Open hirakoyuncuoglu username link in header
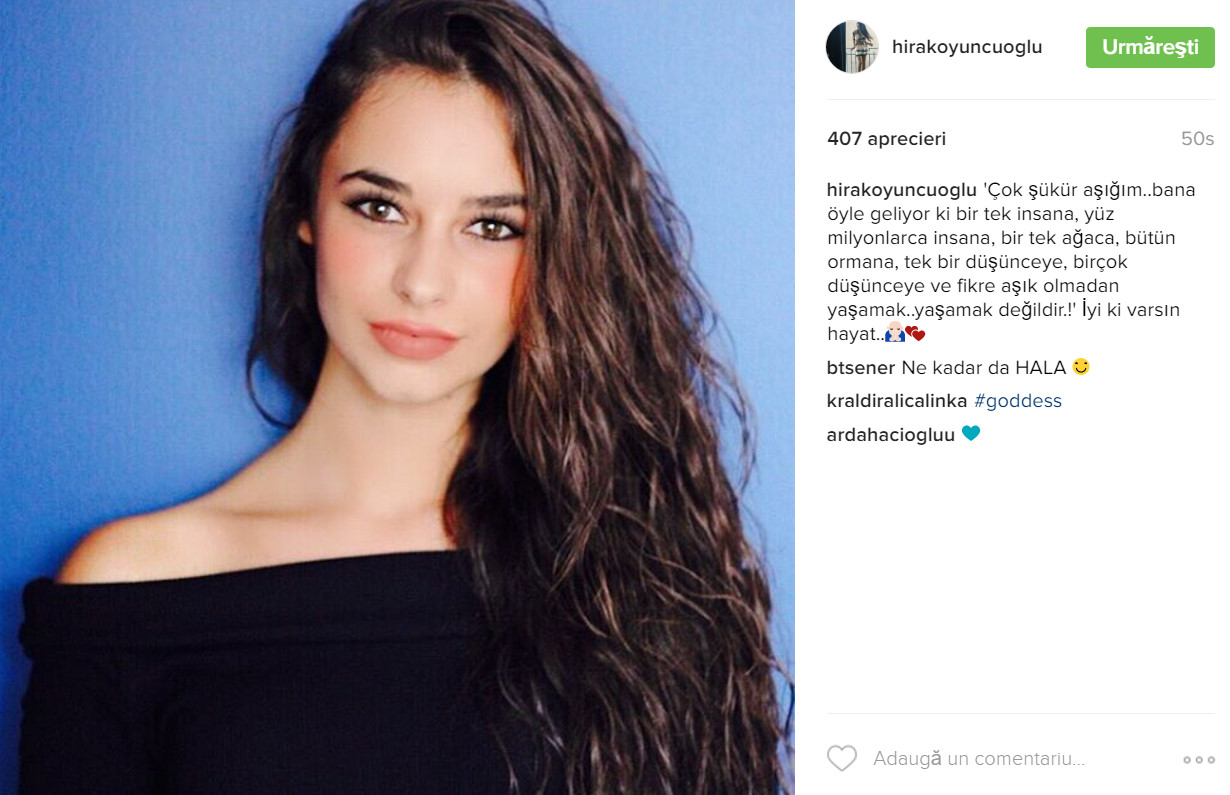1230x795 pixels. (x=968, y=47)
